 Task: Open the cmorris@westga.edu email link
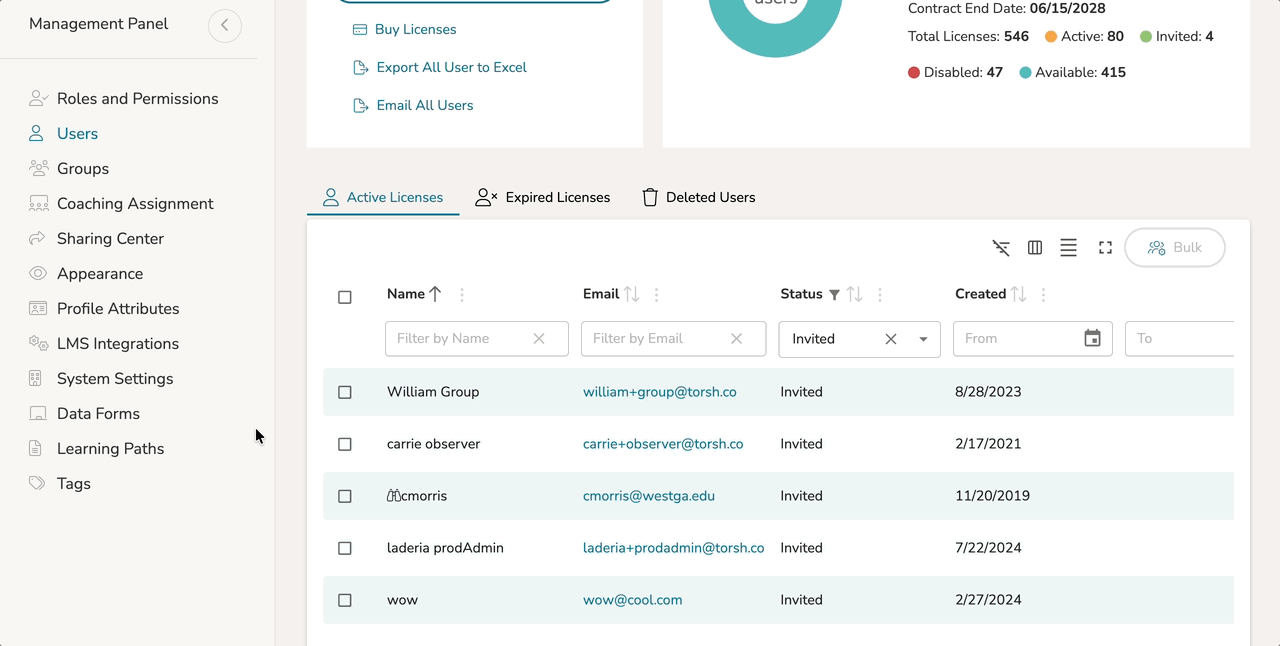click(x=648, y=496)
